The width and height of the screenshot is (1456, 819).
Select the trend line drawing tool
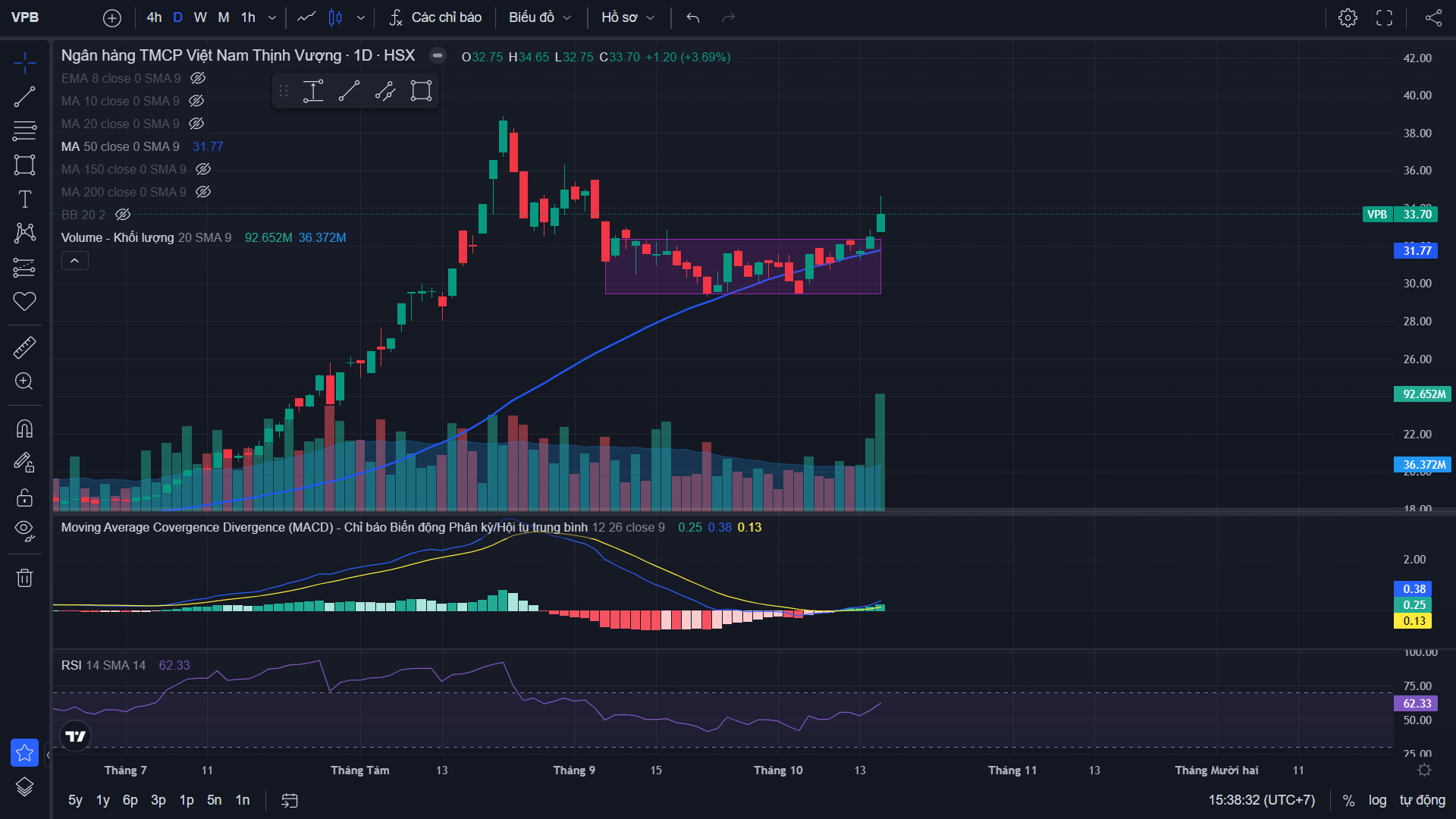(x=24, y=97)
